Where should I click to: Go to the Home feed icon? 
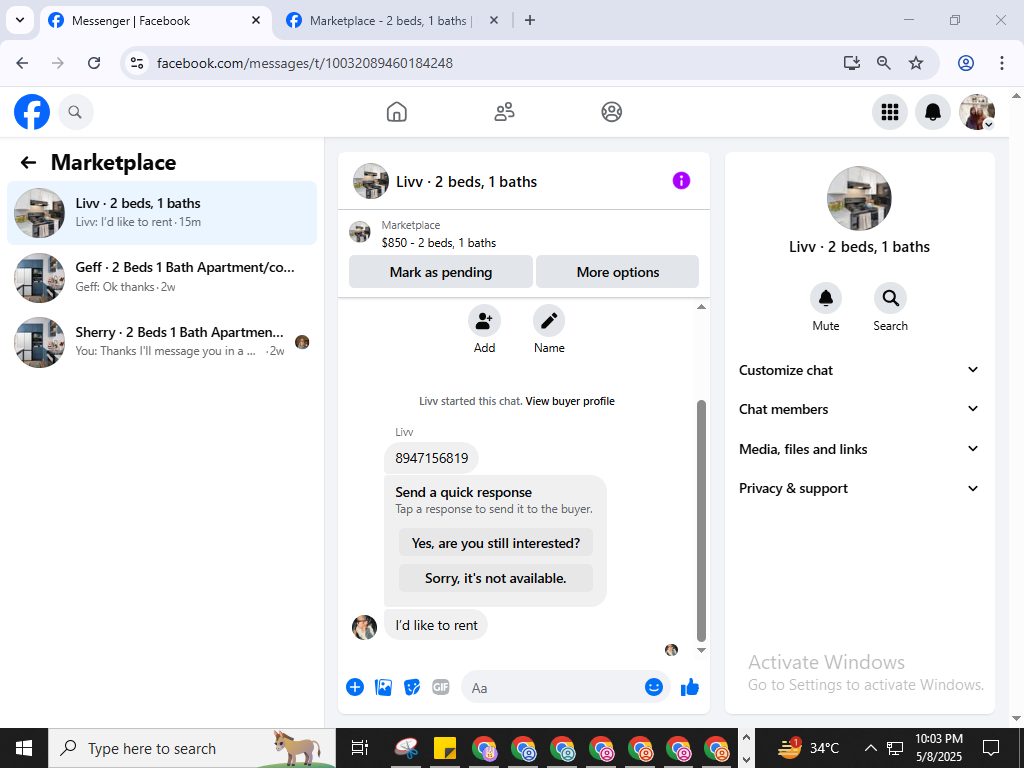(396, 112)
